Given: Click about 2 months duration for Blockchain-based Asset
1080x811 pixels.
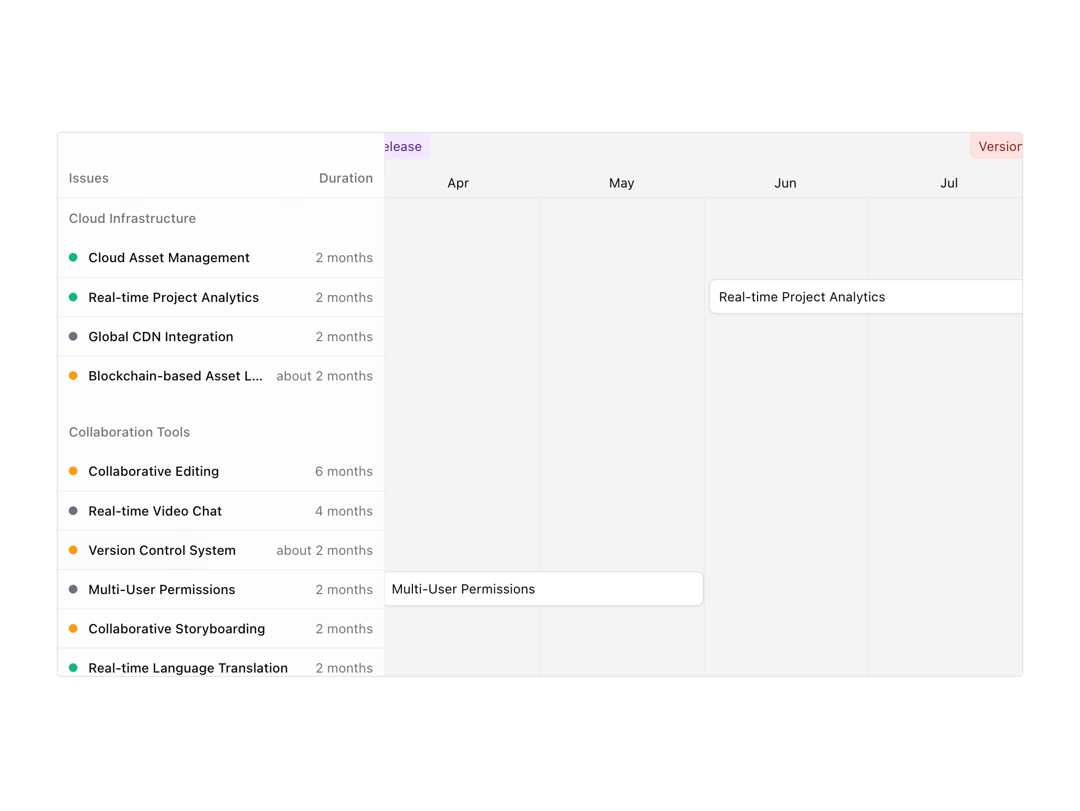Looking at the screenshot, I should coord(324,376).
